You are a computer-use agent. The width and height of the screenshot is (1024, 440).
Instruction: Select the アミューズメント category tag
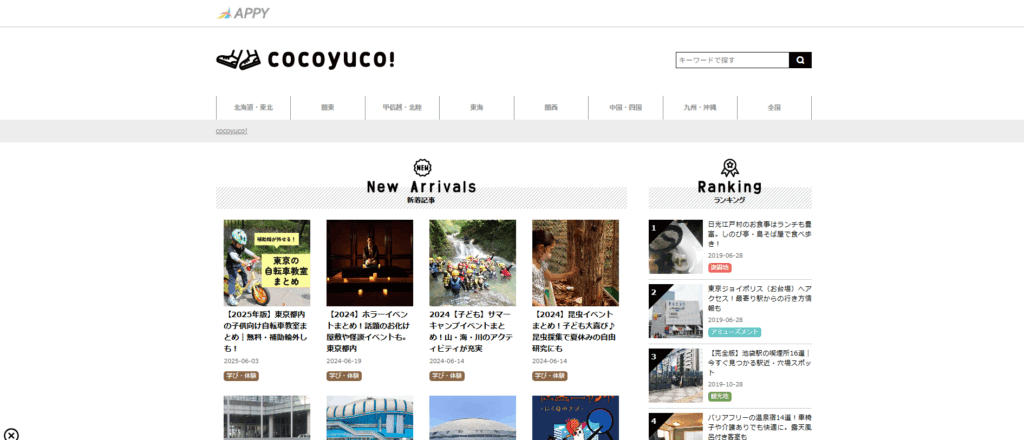coord(734,332)
